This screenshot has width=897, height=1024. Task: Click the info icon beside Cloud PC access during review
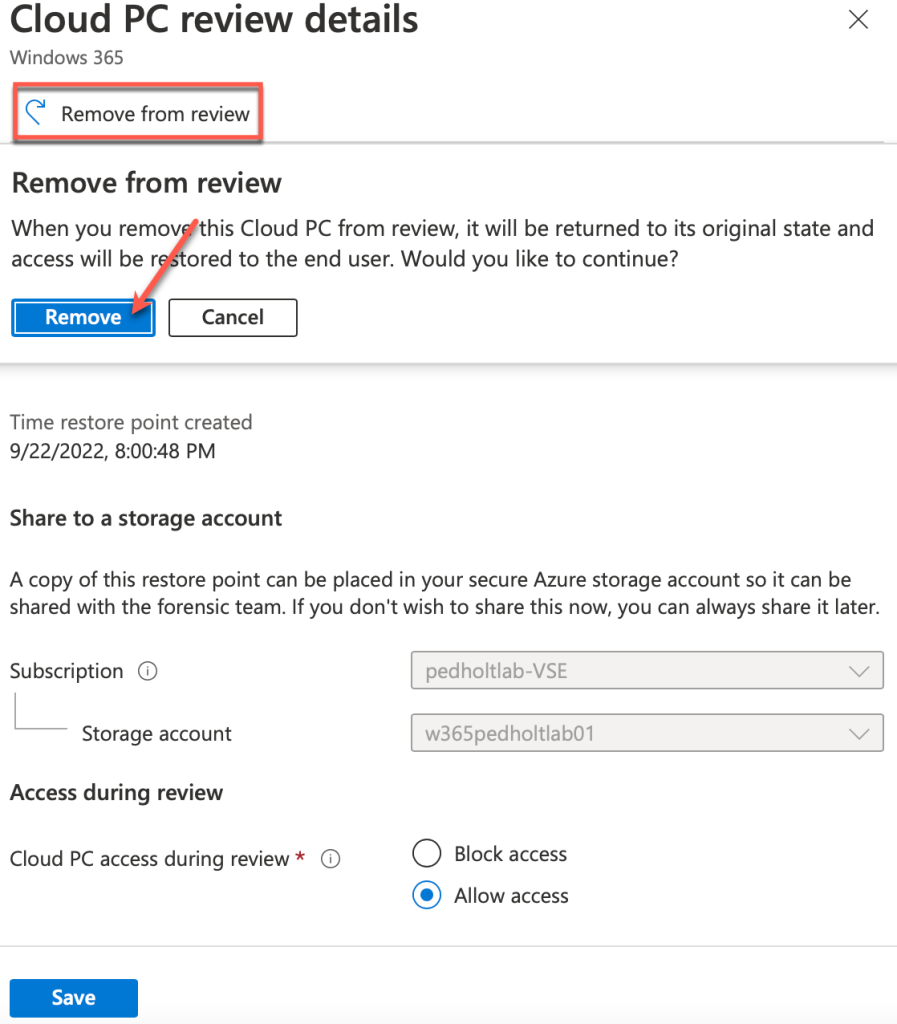click(330, 858)
